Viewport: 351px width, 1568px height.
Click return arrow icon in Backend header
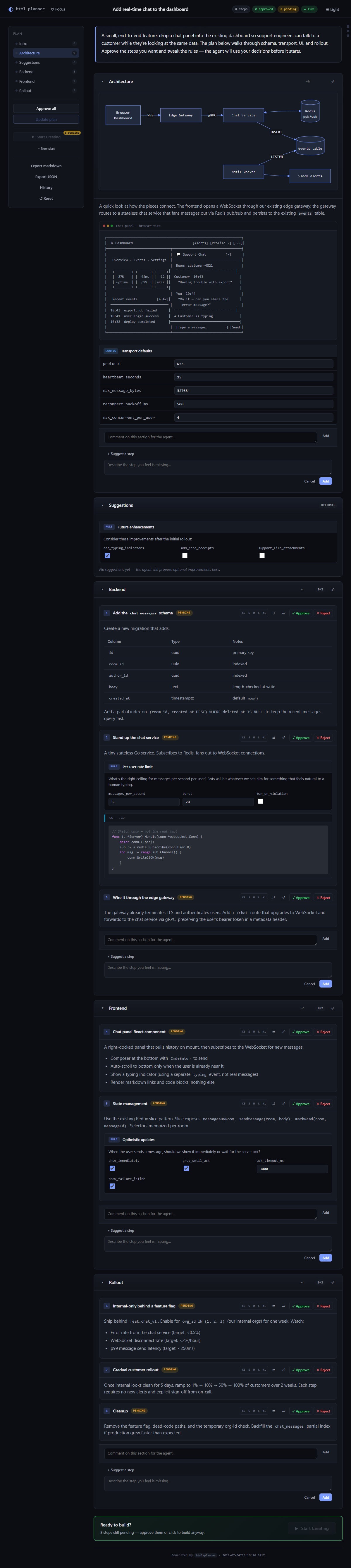tap(333, 589)
